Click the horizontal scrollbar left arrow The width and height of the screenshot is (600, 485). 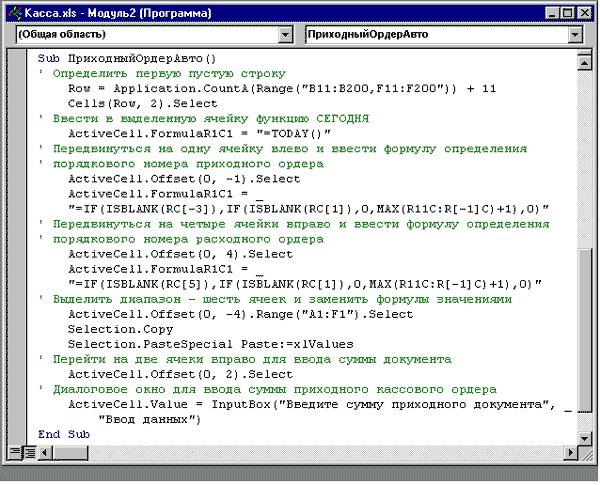point(44,453)
